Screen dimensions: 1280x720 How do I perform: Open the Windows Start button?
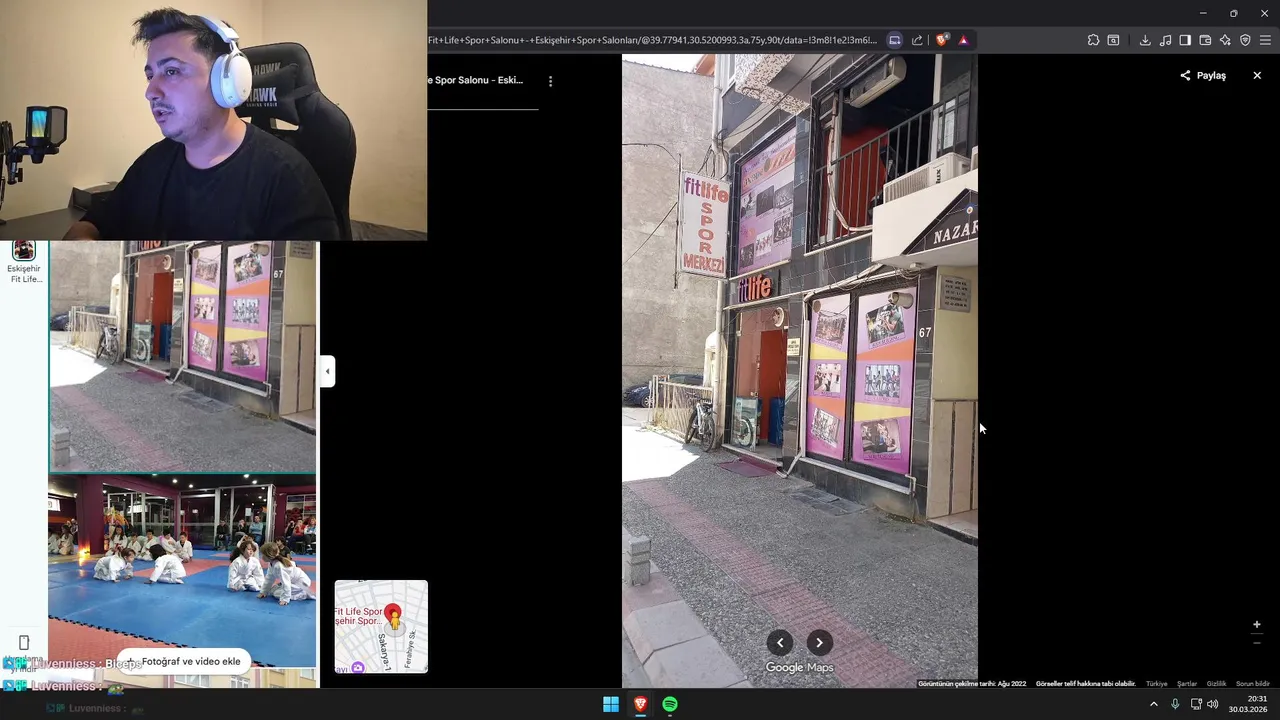611,704
